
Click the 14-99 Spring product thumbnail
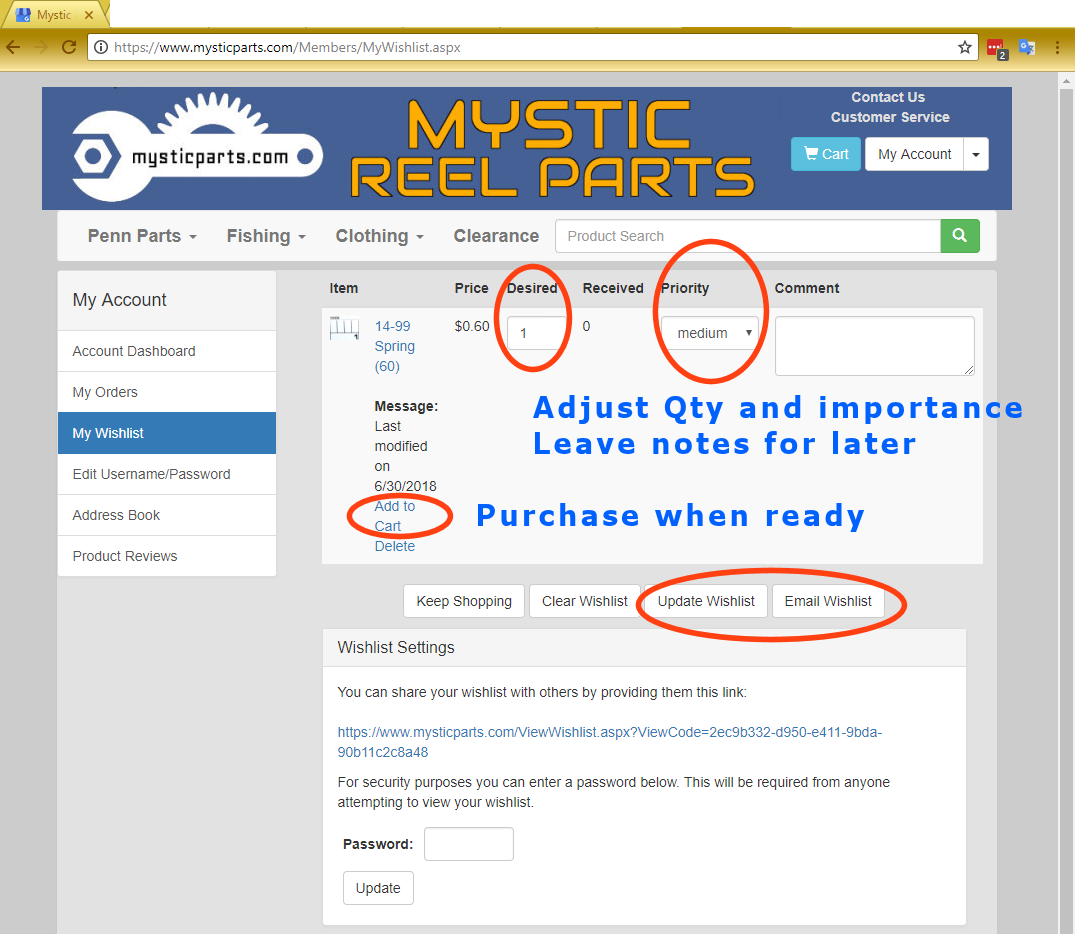coord(344,328)
